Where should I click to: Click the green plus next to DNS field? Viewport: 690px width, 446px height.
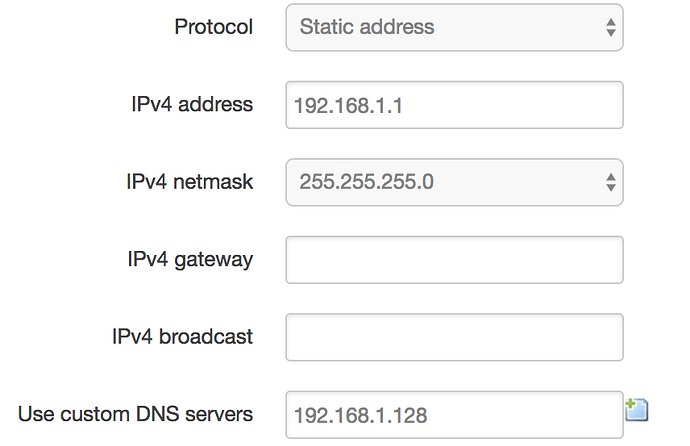point(632,405)
